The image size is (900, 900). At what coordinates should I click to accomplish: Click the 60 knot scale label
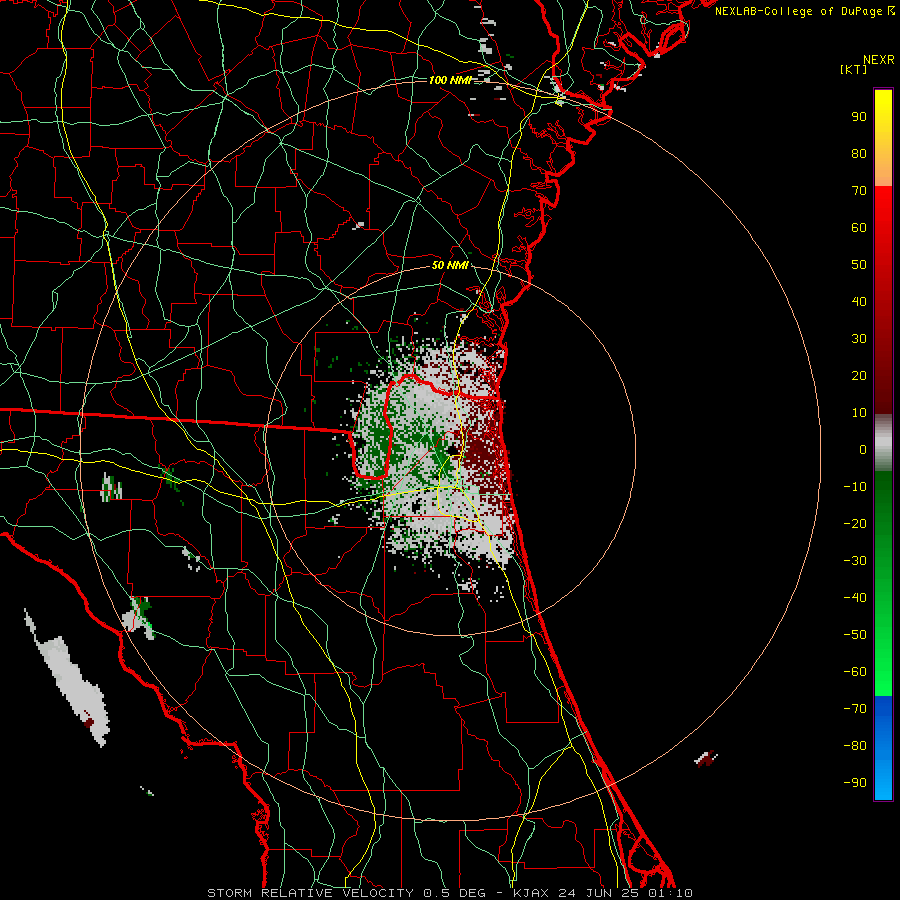tap(859, 228)
